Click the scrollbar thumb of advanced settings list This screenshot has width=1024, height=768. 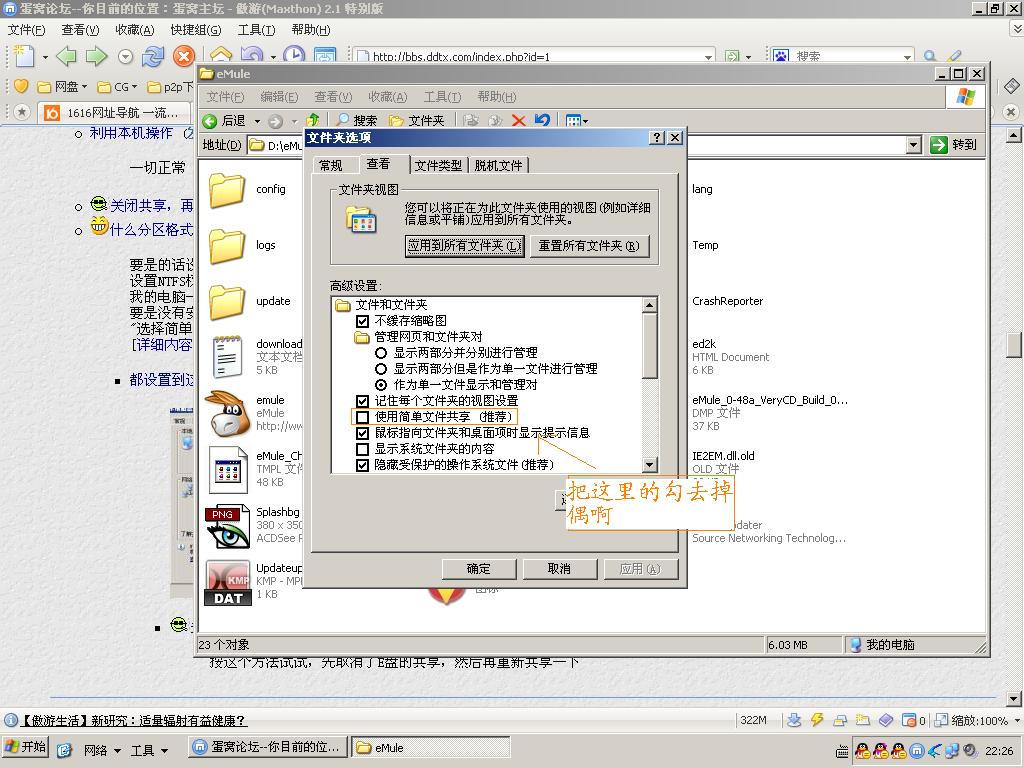[x=649, y=345]
